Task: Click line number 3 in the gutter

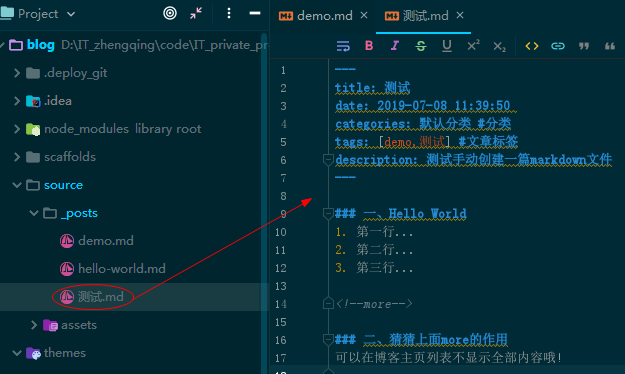Action: [x=283, y=106]
